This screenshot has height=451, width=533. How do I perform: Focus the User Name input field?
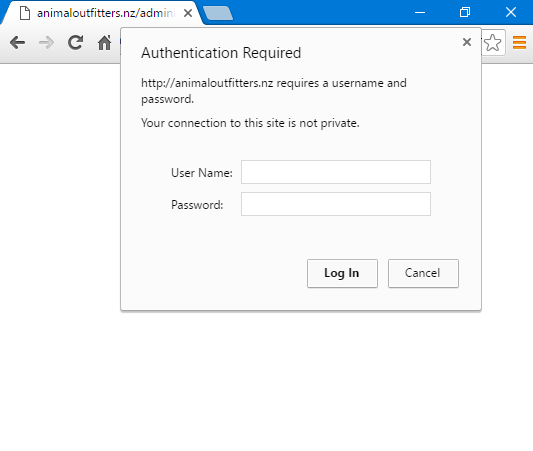click(x=336, y=172)
